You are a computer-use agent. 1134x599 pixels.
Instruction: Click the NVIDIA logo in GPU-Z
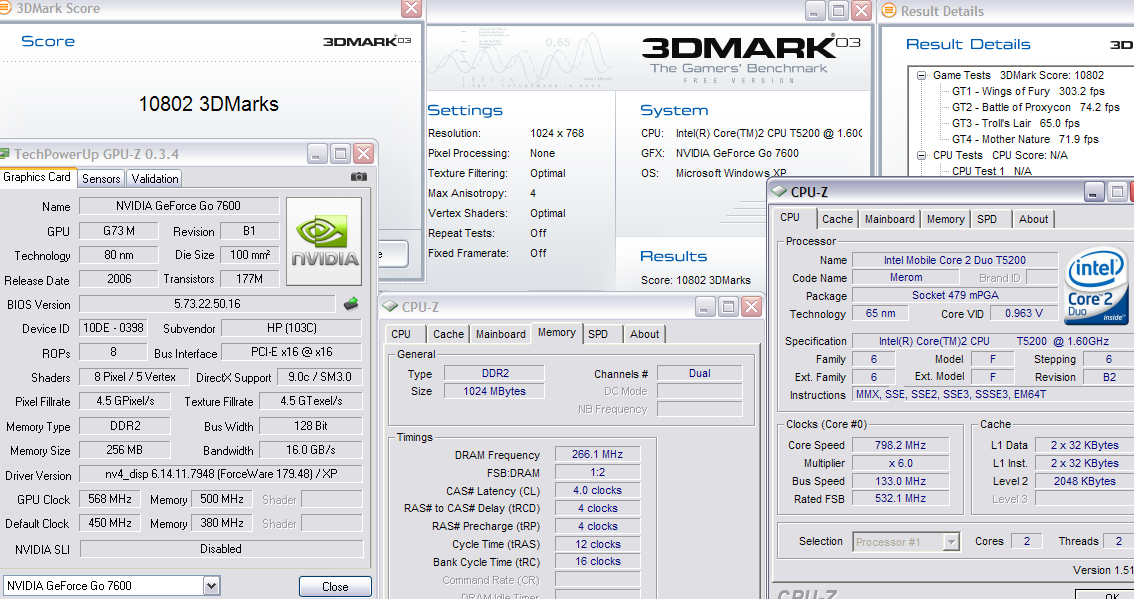324,242
